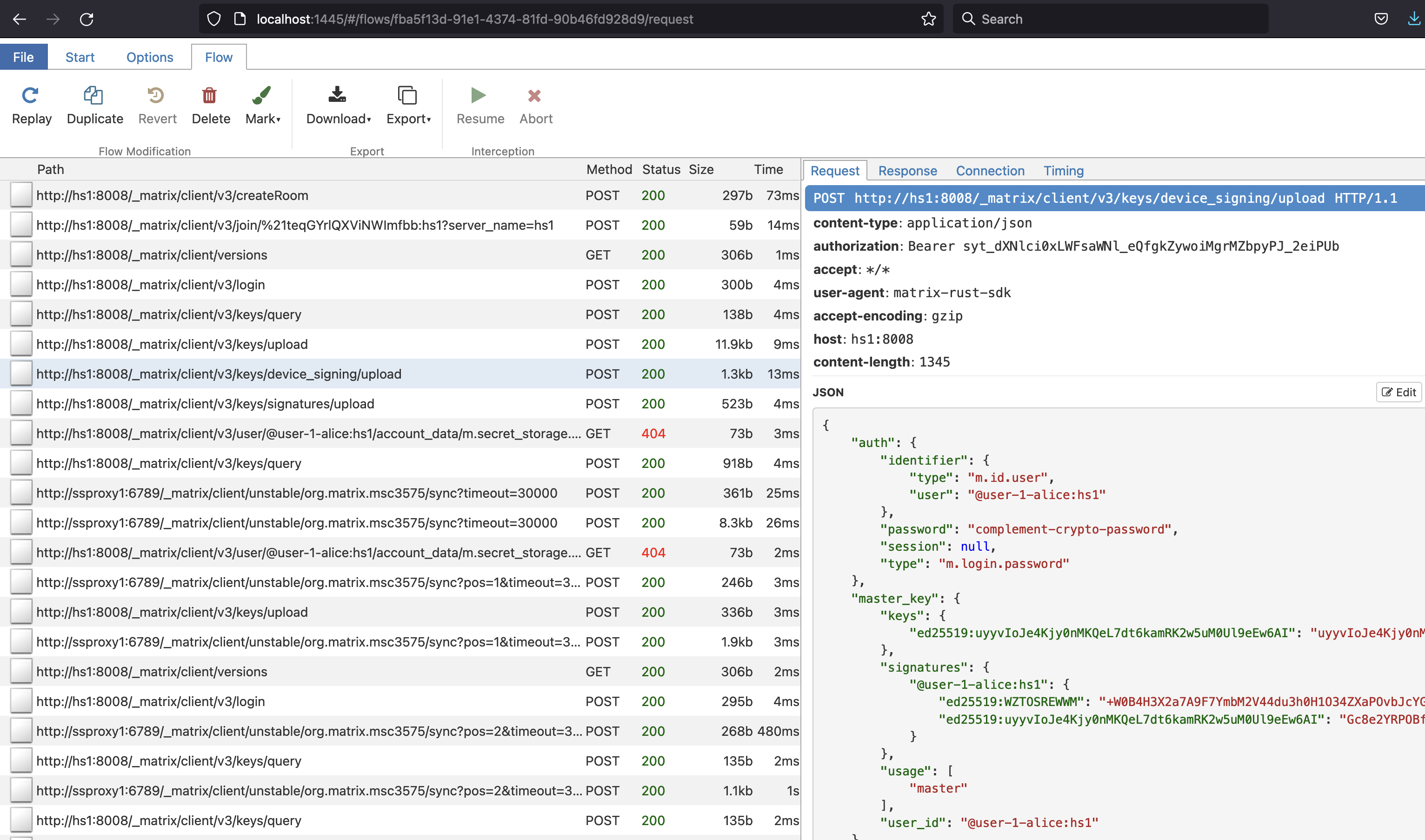Select the checkbox next to the login flow
Viewport: 1425px width, 840px height.
[20, 284]
